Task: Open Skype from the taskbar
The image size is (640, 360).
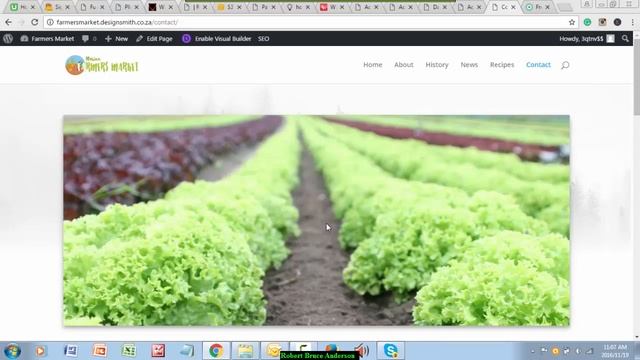Action: coord(391,351)
